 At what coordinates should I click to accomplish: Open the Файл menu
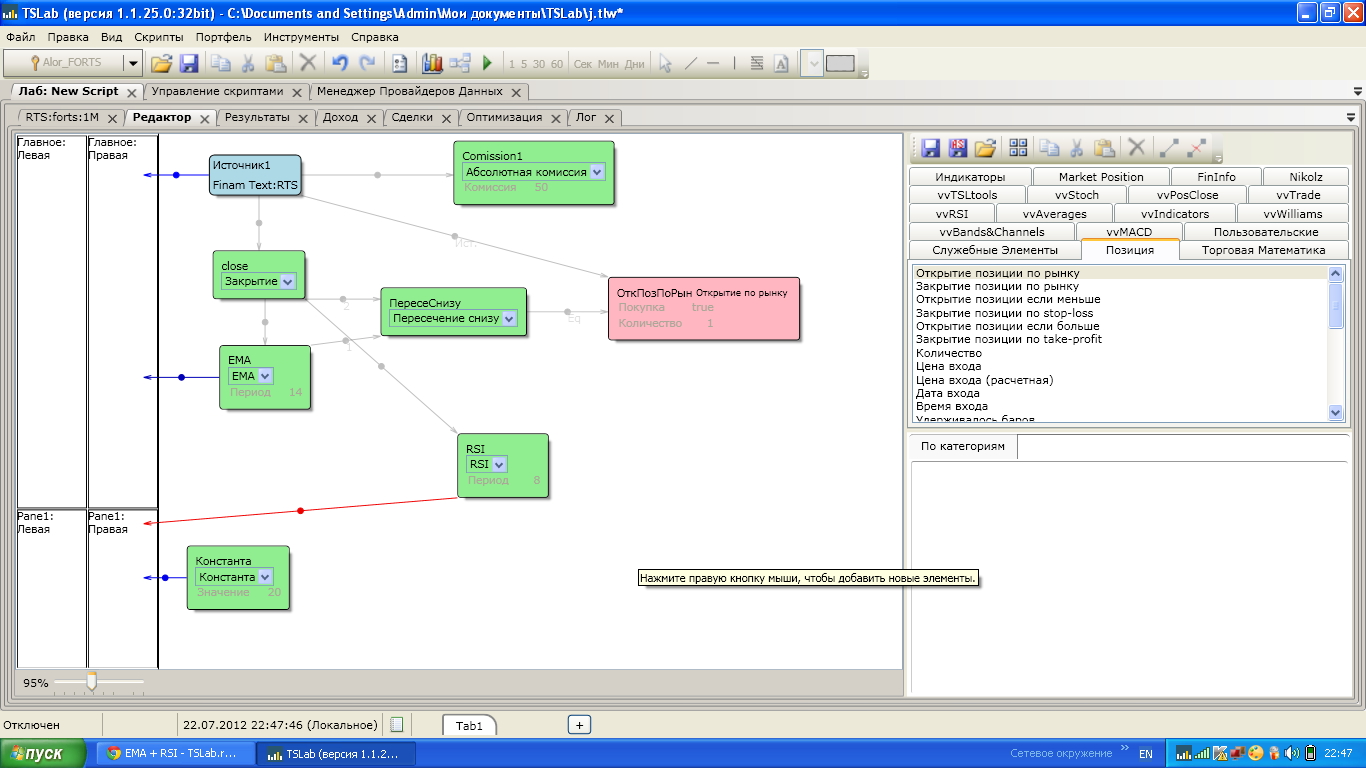tap(21, 37)
